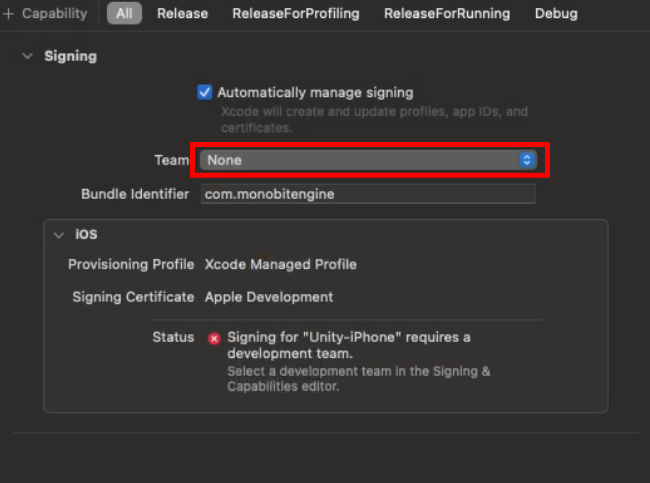Viewport: 650px width, 483px height.
Task: Click the Team dropdown blue stepper arrows
Action: (527, 160)
